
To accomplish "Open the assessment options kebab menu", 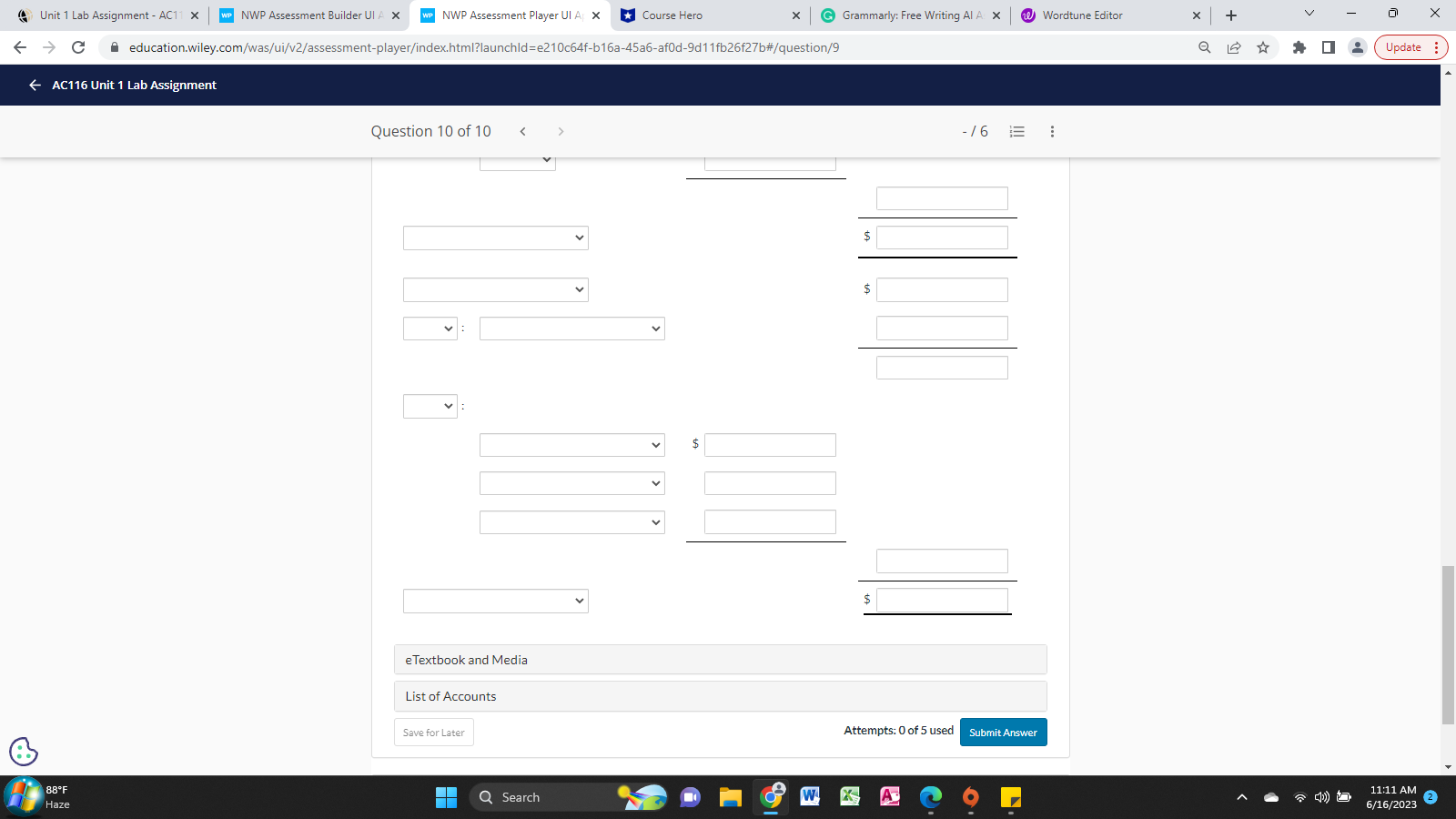I will [x=1052, y=131].
